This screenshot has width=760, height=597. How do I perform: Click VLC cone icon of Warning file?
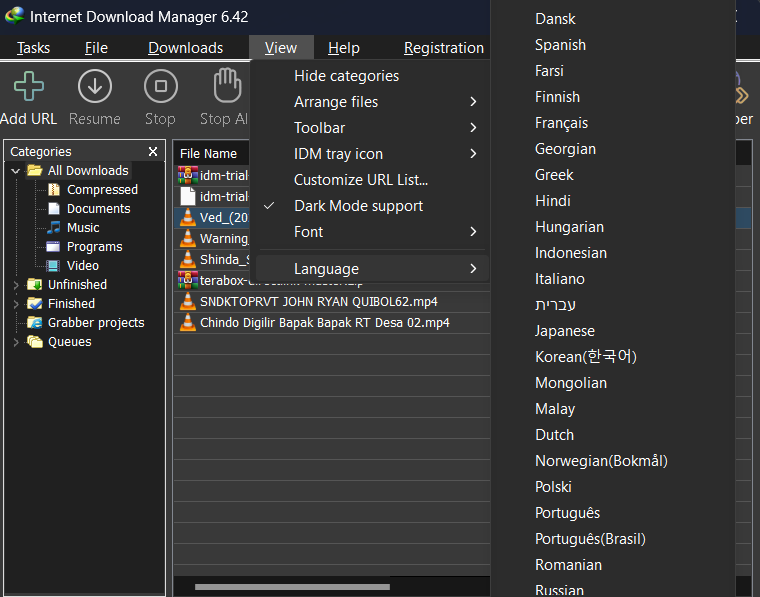(x=188, y=238)
